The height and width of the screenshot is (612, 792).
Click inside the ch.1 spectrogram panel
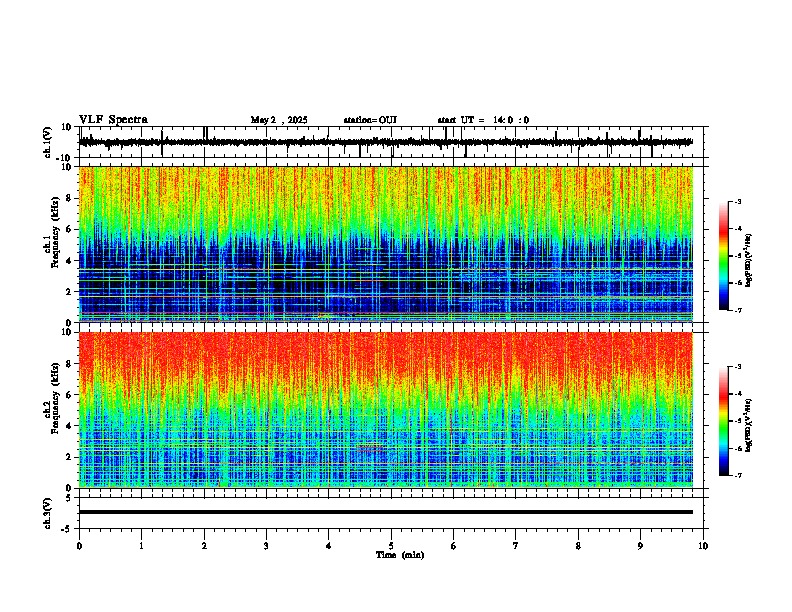coord(386,244)
